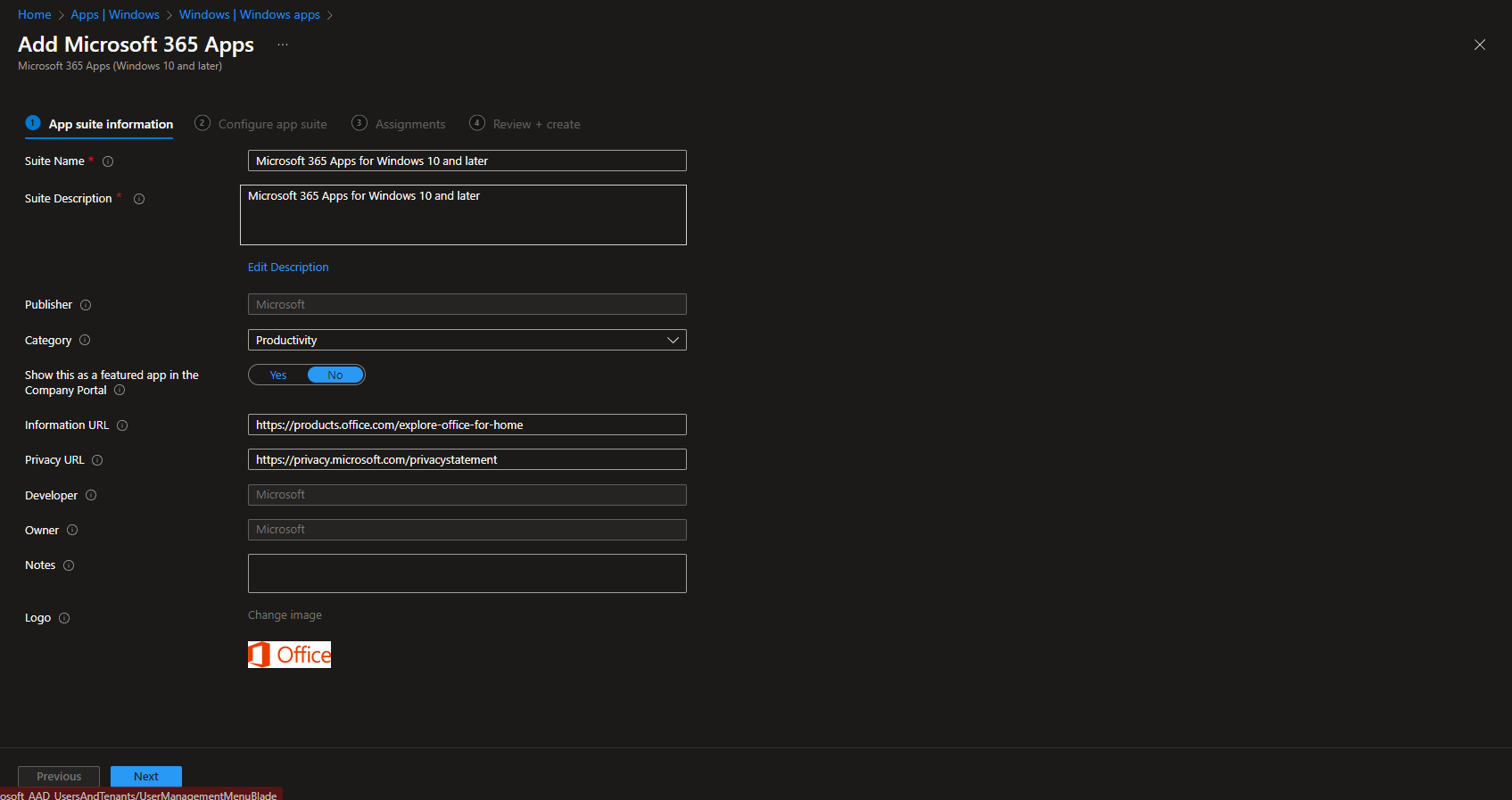Open the Category dropdown showing Productivity

(x=467, y=340)
